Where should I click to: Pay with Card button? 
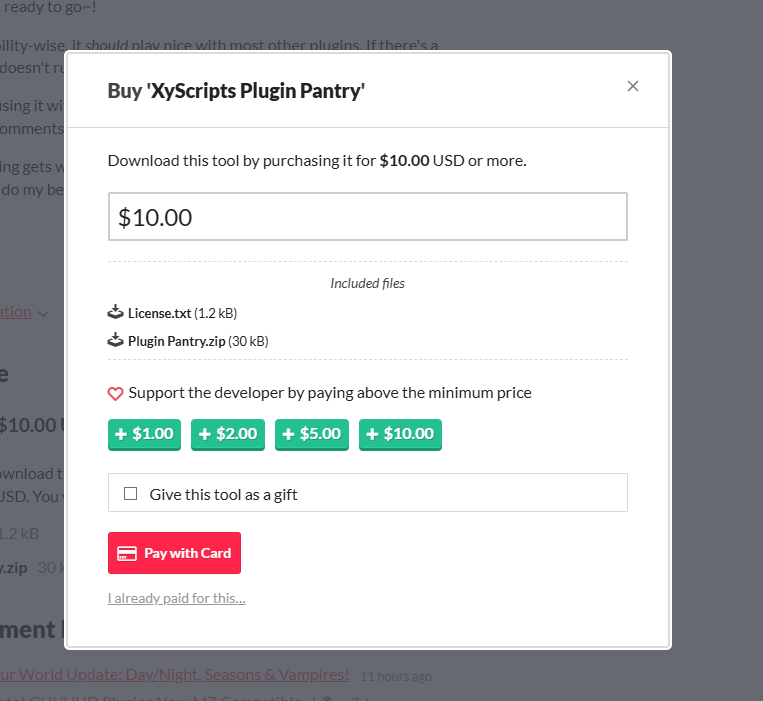(x=174, y=553)
